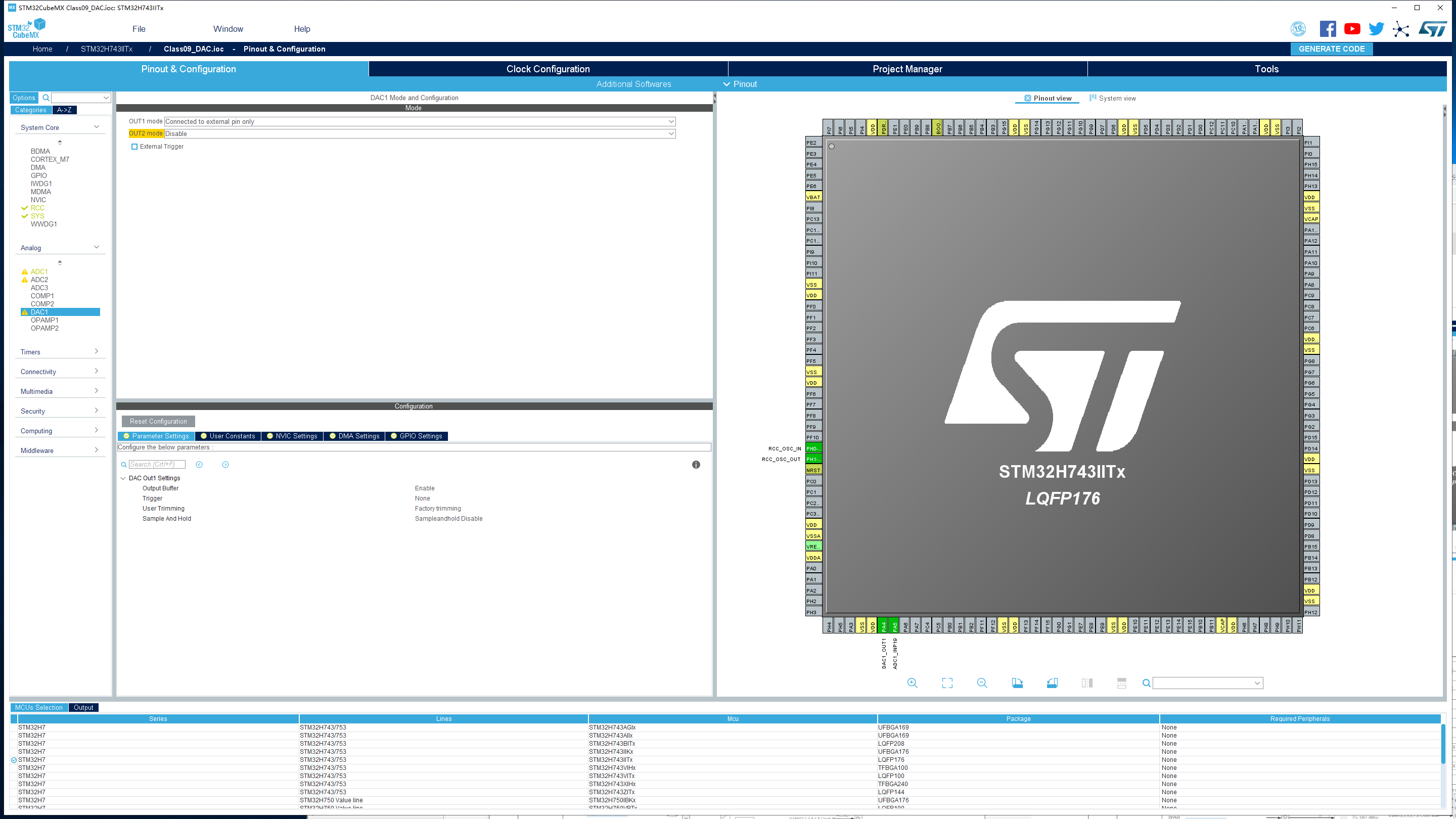Viewport: 1456px width, 819px height.
Task: Select the zoom in tool above pinout toolbar
Action: pyautogui.click(x=912, y=683)
